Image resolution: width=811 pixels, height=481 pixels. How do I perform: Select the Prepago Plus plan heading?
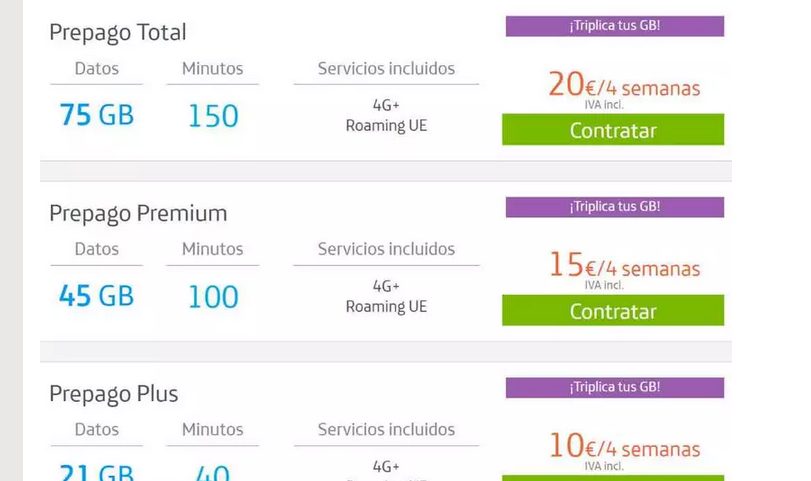[x=114, y=394]
